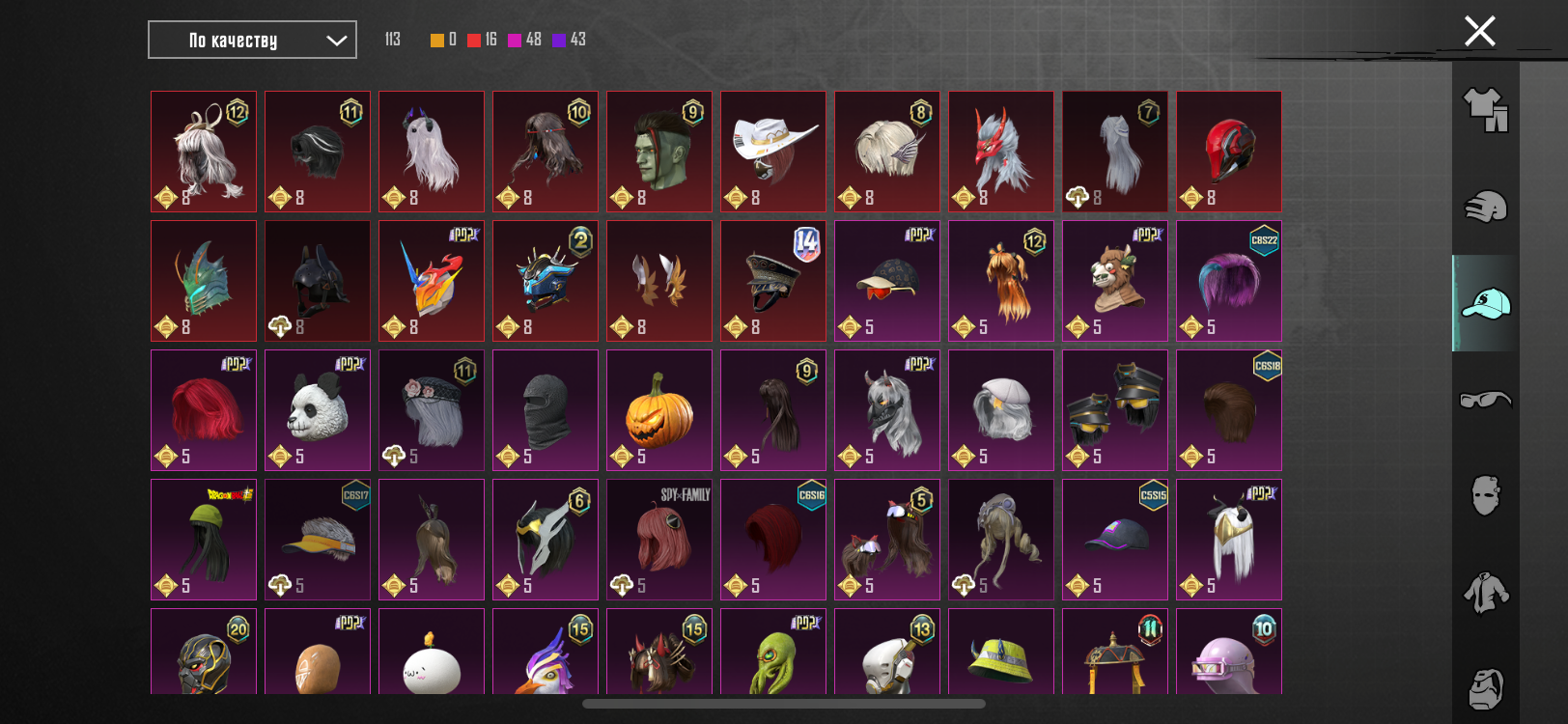This screenshot has width=1568, height=724.
Task: Click the dropdown chevron arrow next to По качеству
Action: point(336,41)
